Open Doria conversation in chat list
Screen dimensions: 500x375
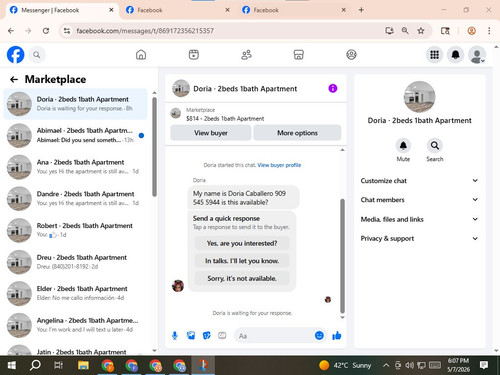[x=75, y=104]
